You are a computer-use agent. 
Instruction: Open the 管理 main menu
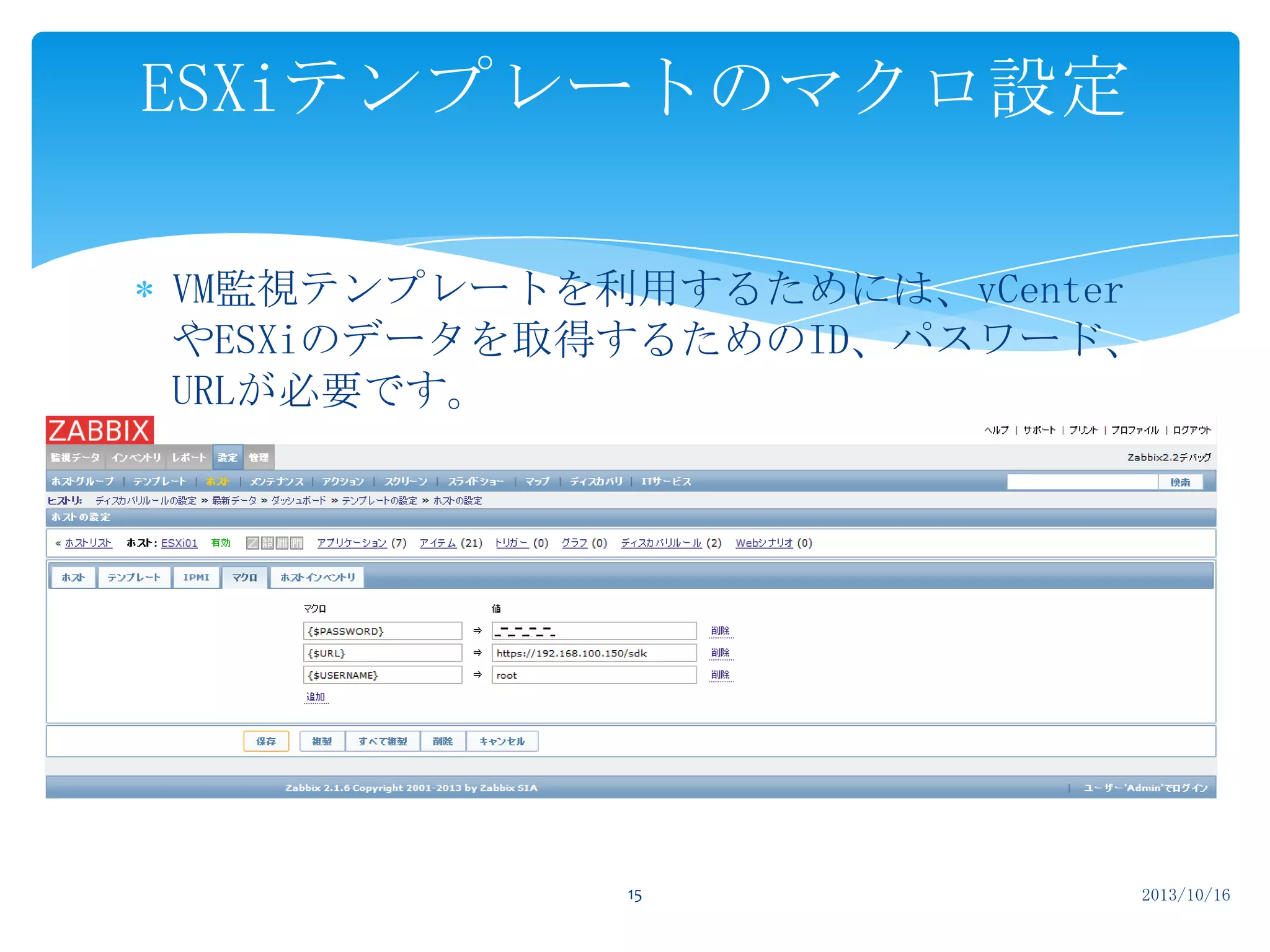(259, 457)
